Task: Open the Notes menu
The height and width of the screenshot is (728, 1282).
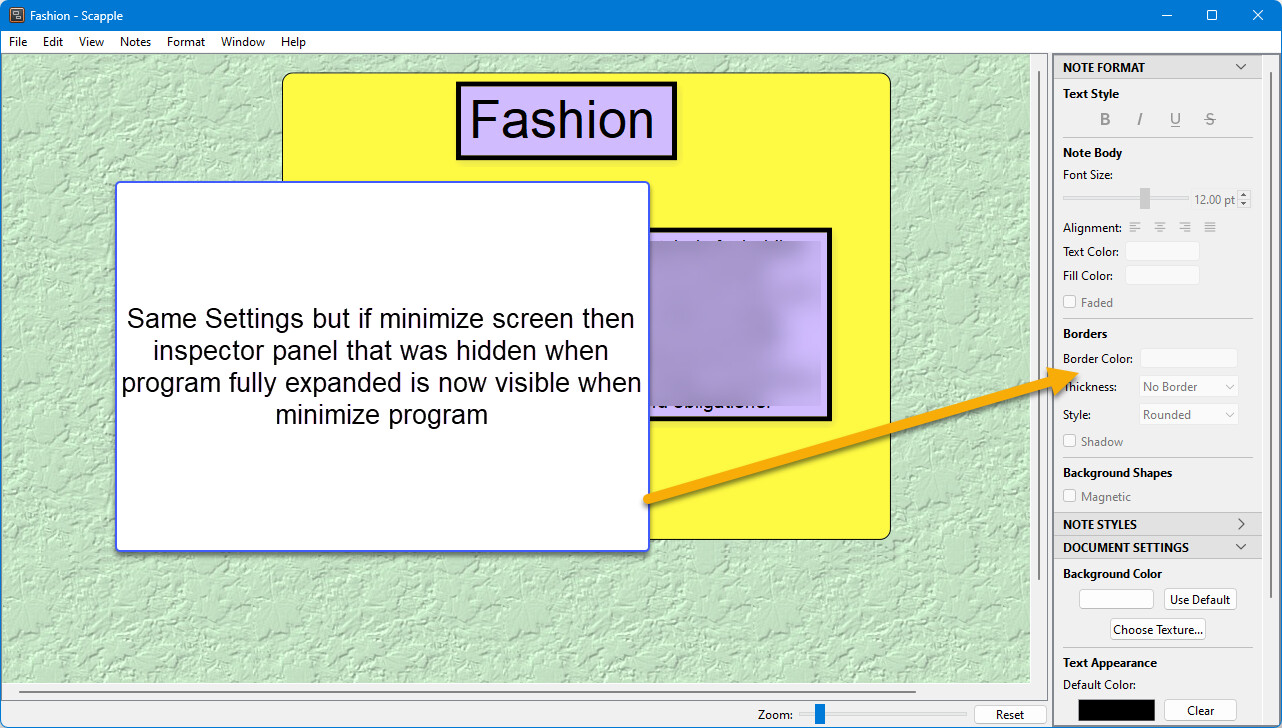Action: (x=135, y=42)
